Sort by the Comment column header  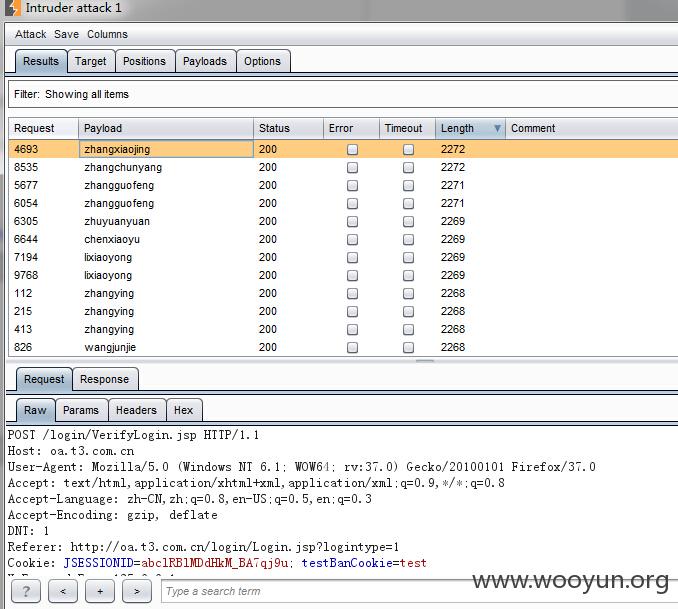[592, 128]
